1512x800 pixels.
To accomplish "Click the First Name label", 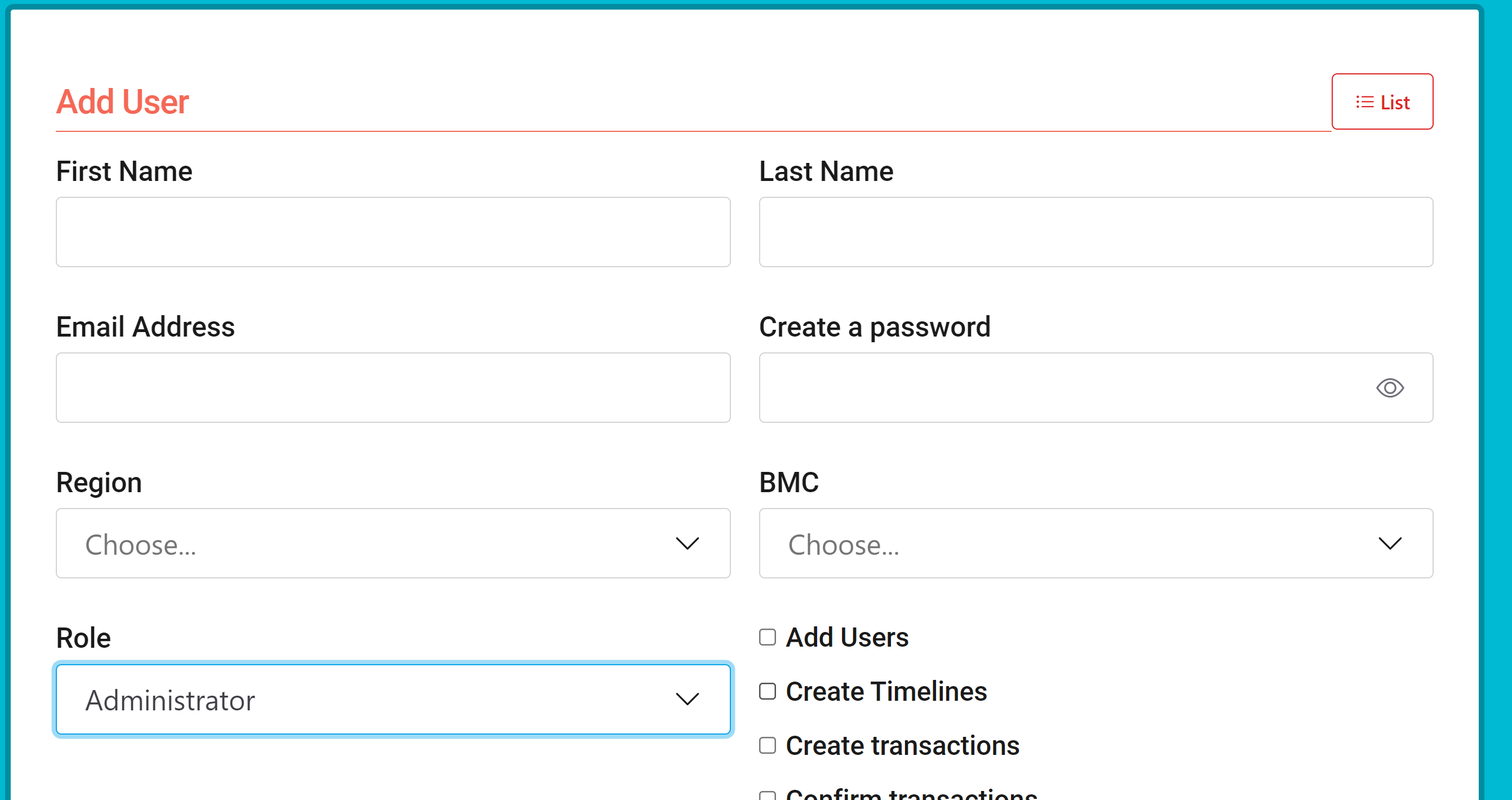I will [x=124, y=171].
